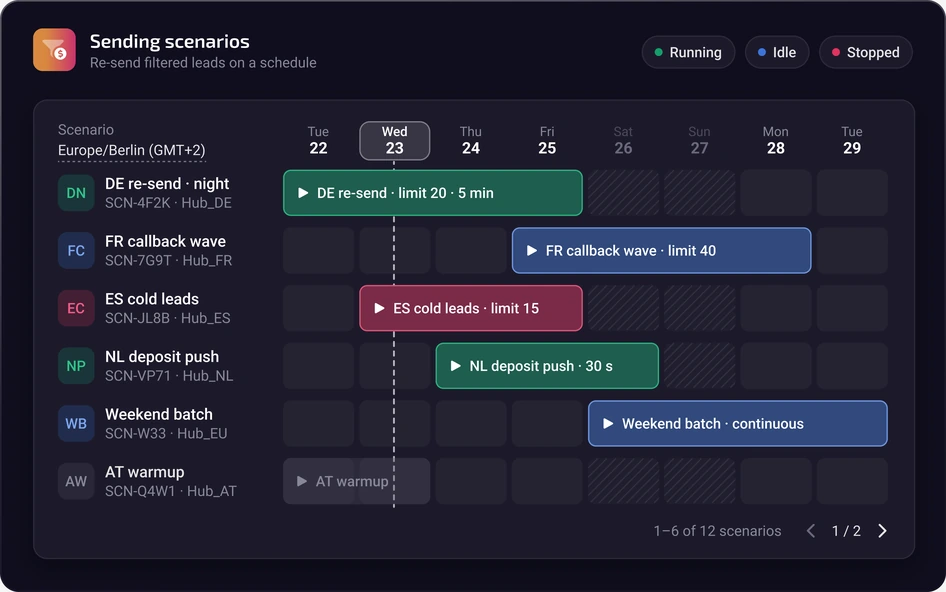The image size is (946, 592).
Task: Click the 'SCN-7G9T · Hub_FR' identifier
Action: pos(168,260)
